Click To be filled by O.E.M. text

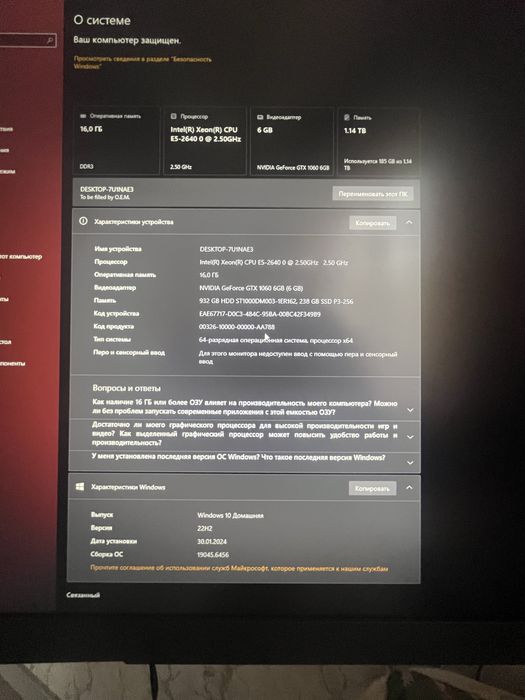105,197
